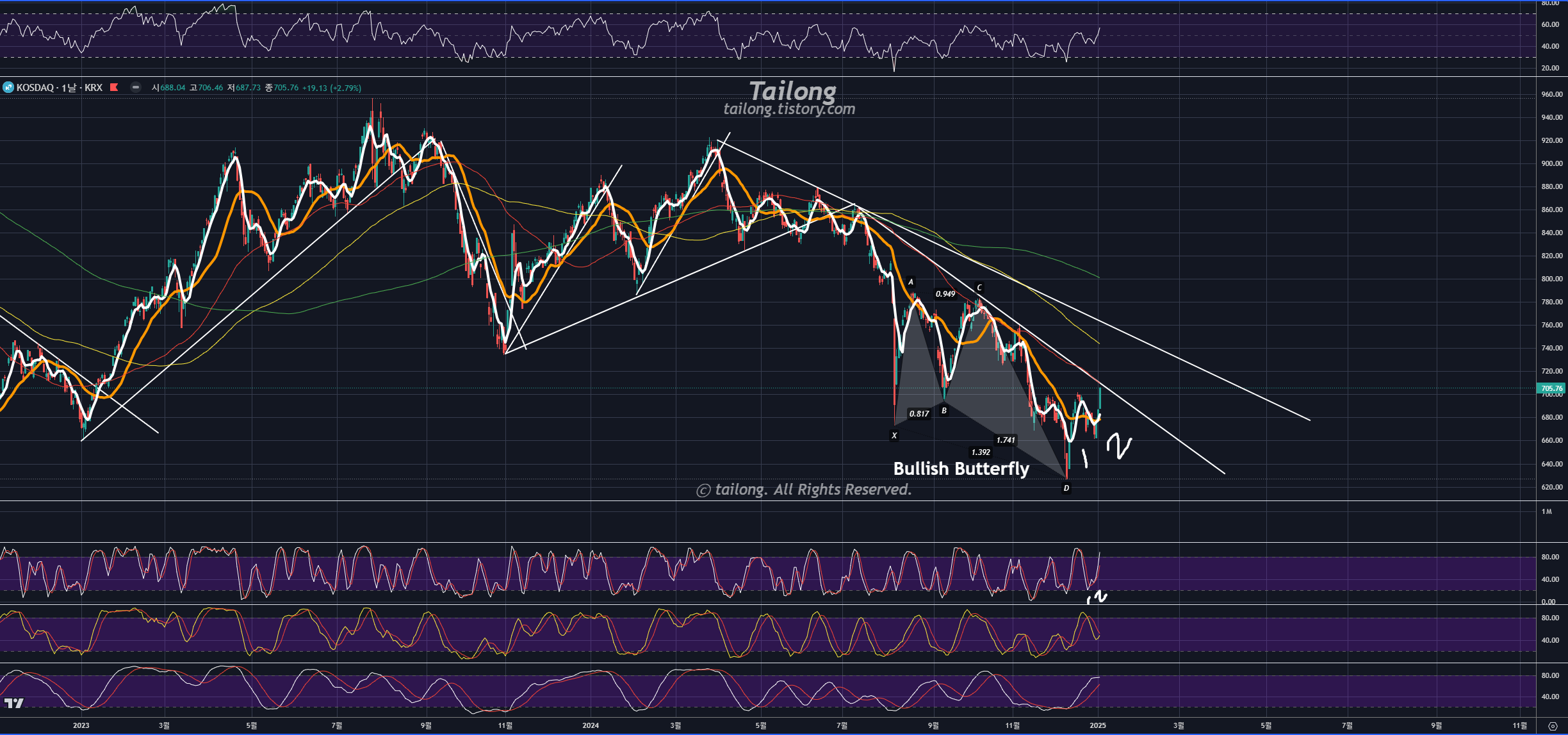Collapse the legend with the minus icon
The image size is (1568, 735).
coord(136,87)
